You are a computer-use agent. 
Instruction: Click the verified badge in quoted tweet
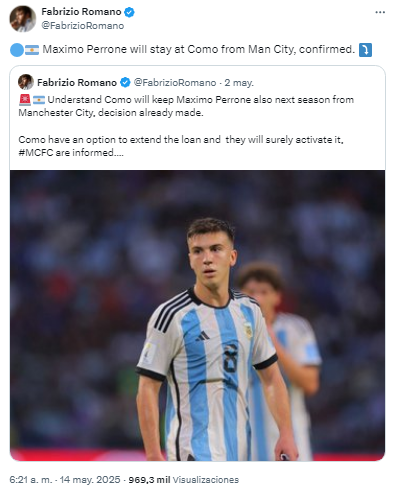click(x=125, y=82)
